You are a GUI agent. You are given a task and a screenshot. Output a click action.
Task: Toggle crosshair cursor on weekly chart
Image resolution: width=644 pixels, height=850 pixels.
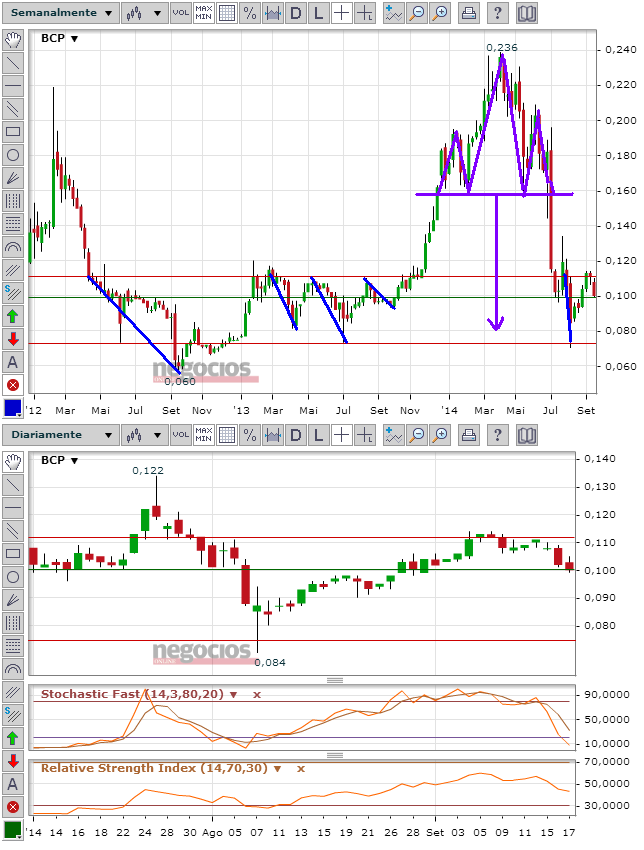[x=342, y=13]
